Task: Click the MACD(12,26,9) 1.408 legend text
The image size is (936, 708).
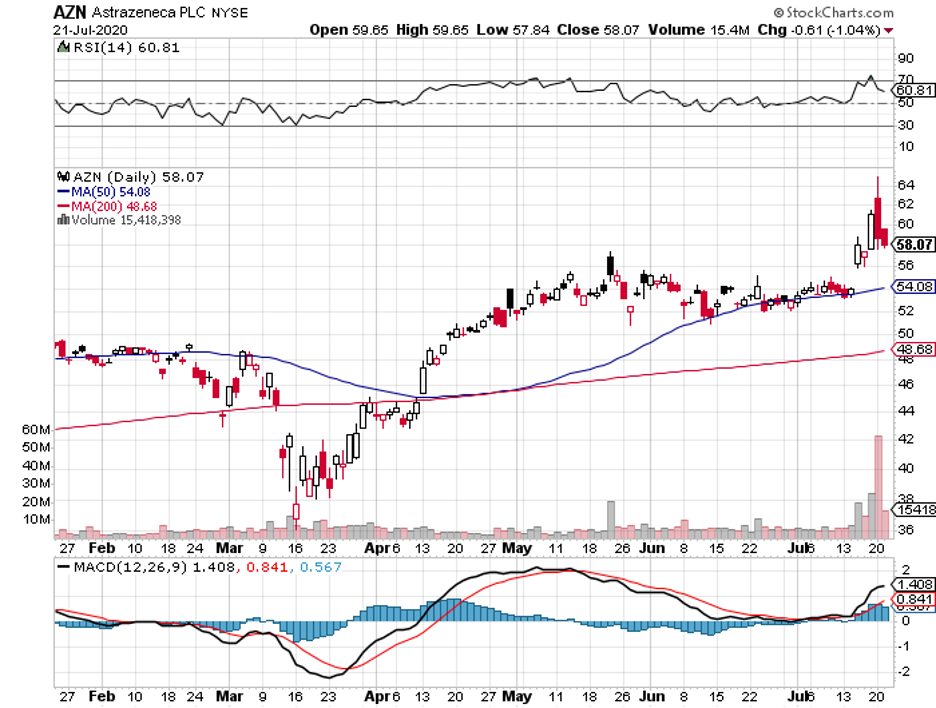Action: point(154,567)
